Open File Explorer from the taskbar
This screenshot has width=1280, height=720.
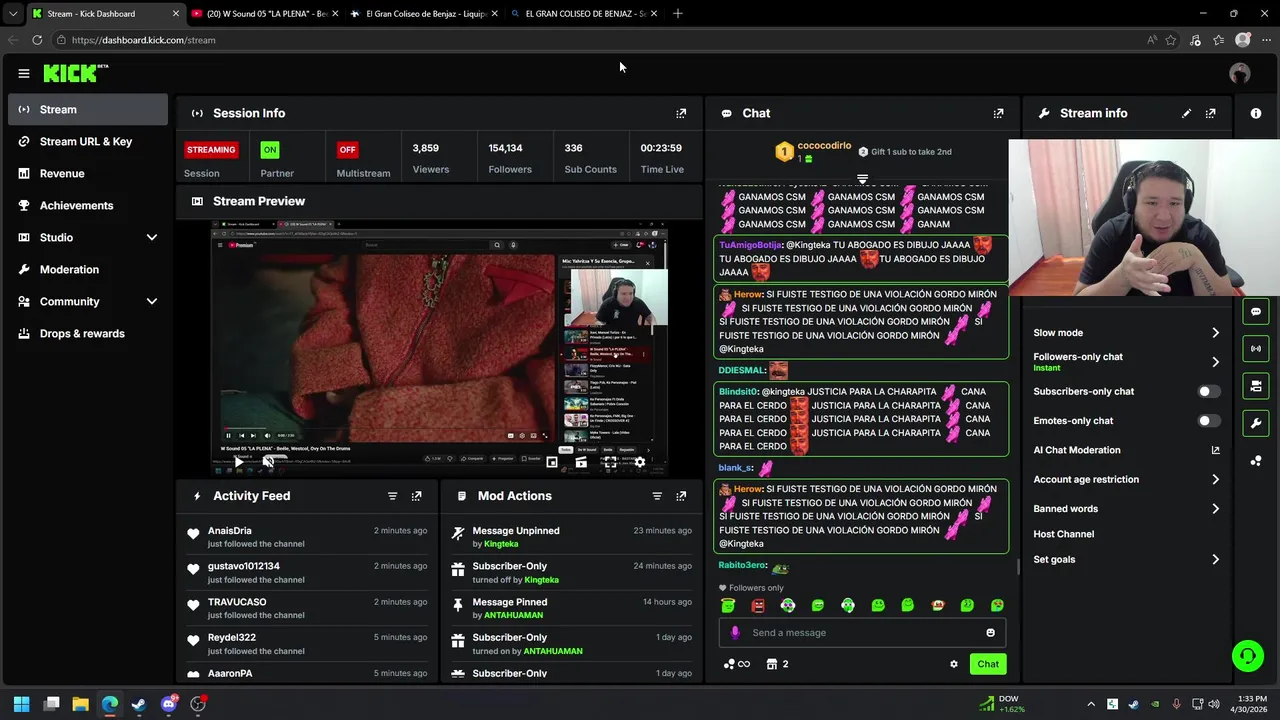[80, 704]
